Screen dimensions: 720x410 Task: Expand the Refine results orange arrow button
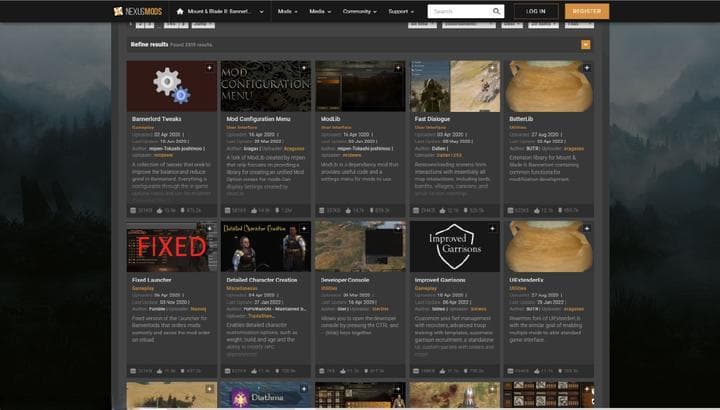tap(585, 45)
